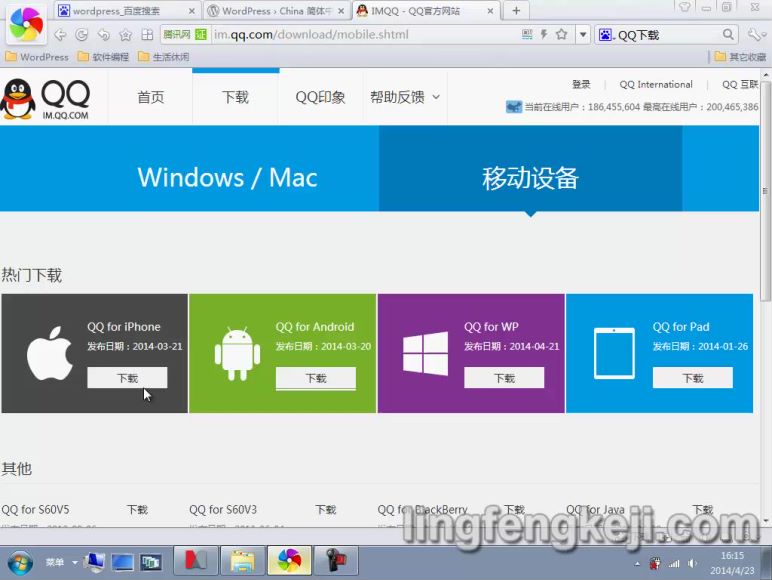
Task: Open the QQ印象 navigation item
Action: pyautogui.click(x=320, y=97)
